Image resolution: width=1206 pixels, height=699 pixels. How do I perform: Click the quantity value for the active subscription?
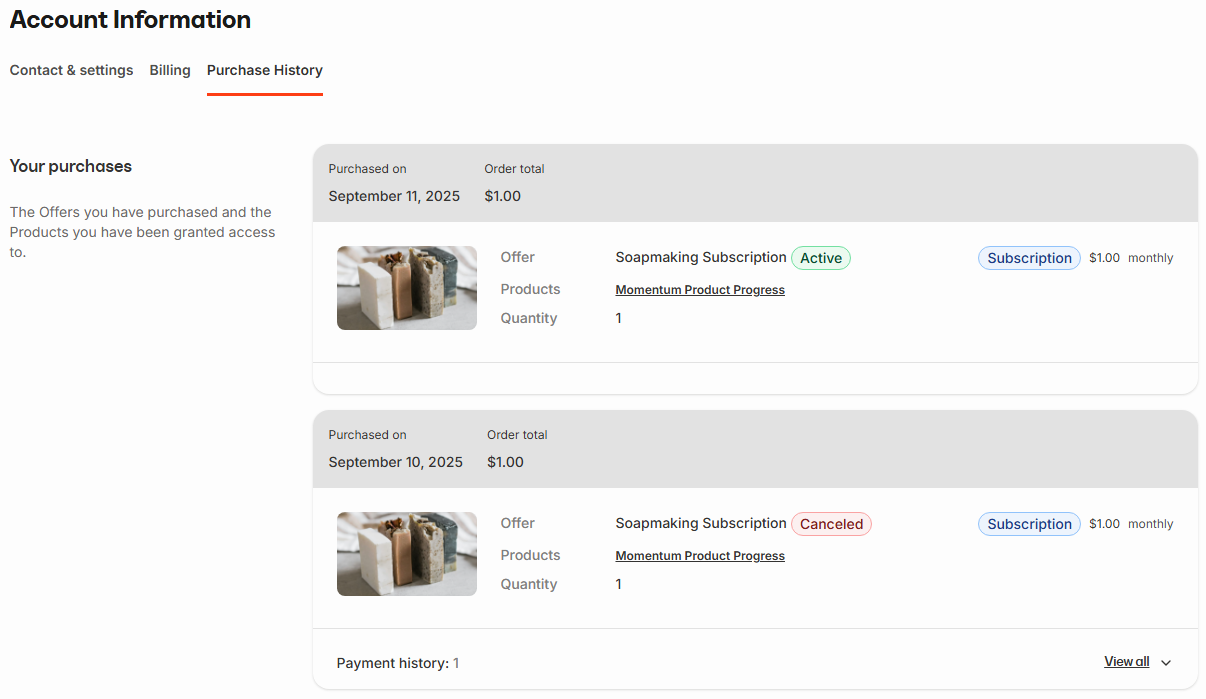618,317
